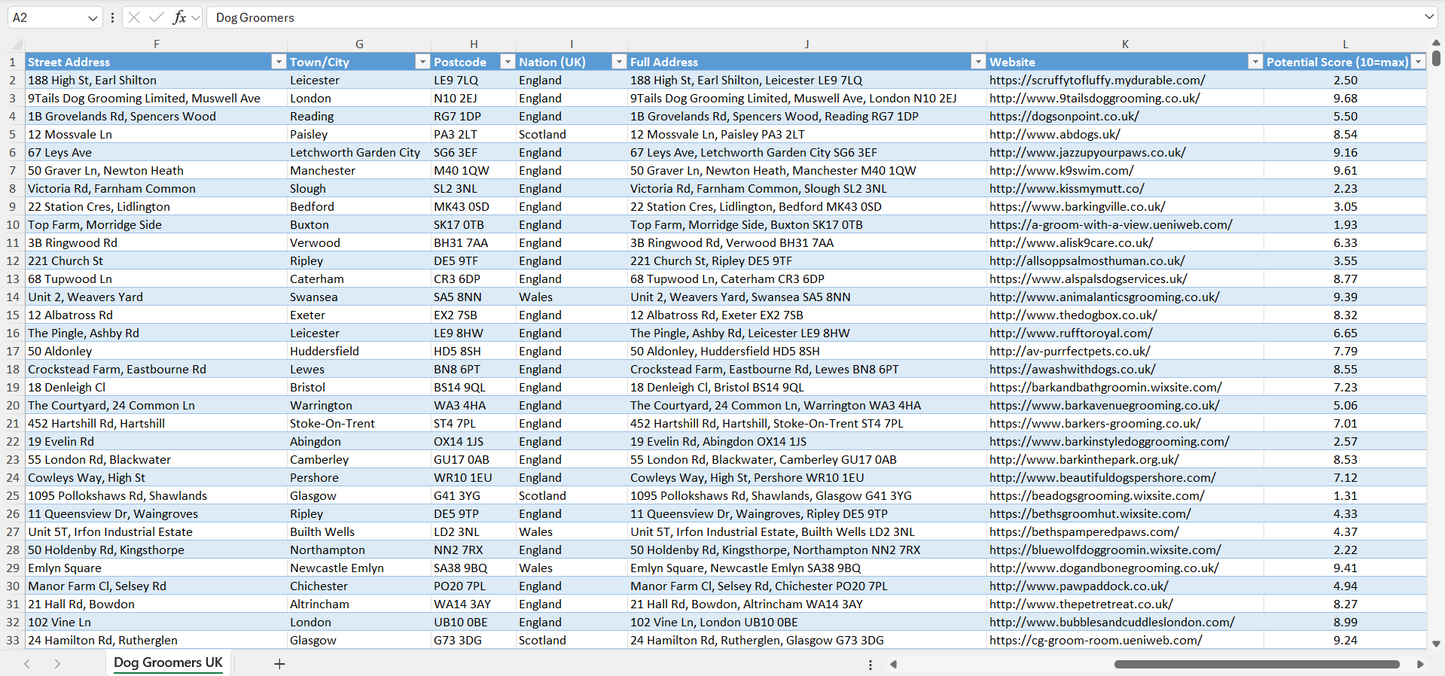Open the Street Address filter dropdown
This screenshot has height=676, width=1445.
278,62
